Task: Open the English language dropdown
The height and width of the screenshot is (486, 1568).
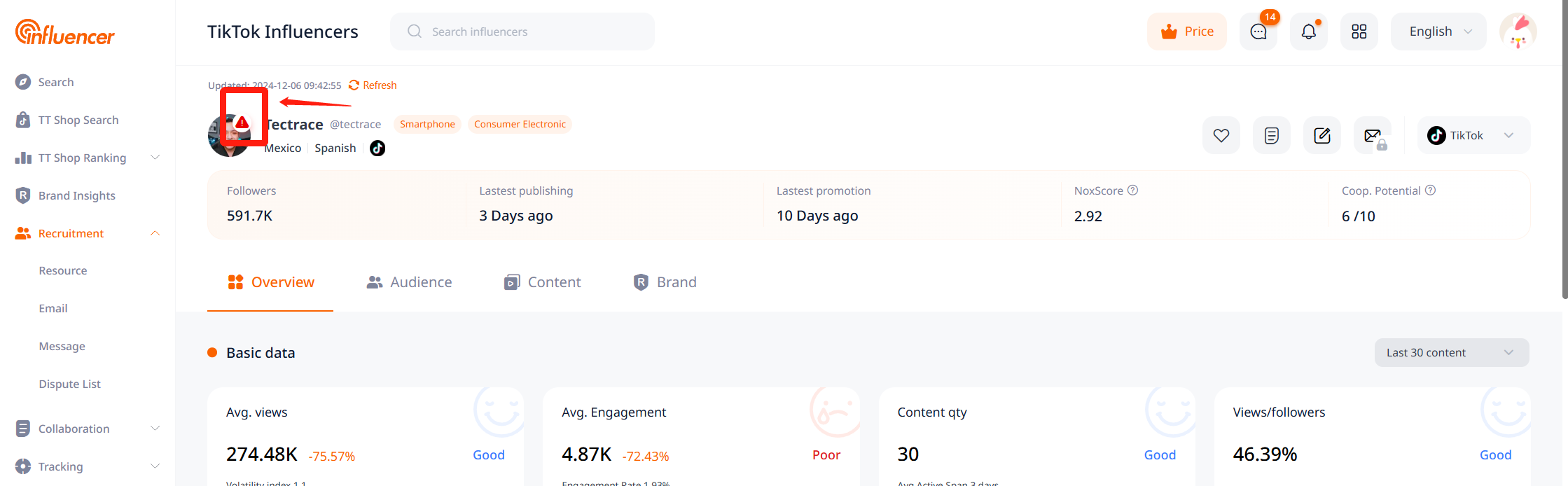Action: (1438, 32)
